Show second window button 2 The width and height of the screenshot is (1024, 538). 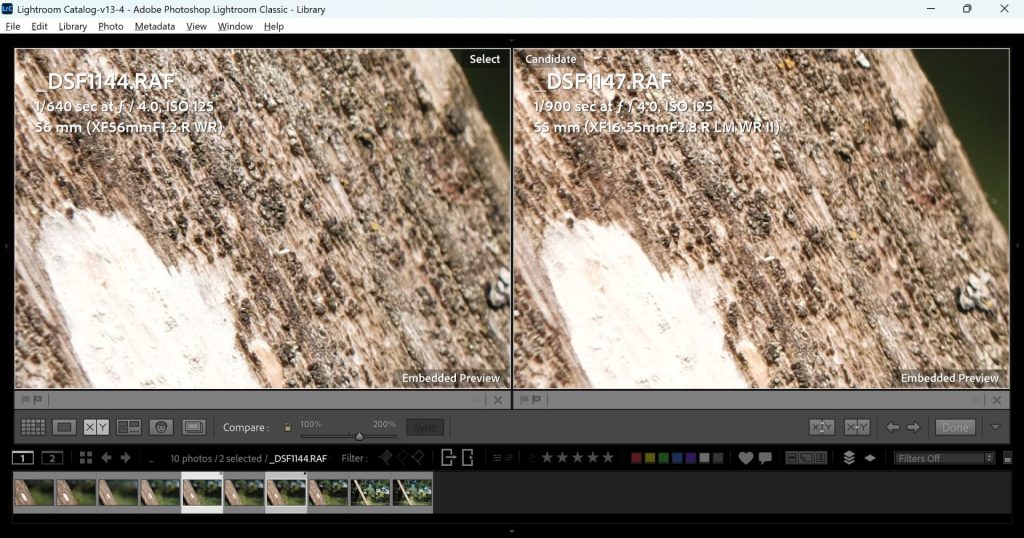(x=52, y=458)
